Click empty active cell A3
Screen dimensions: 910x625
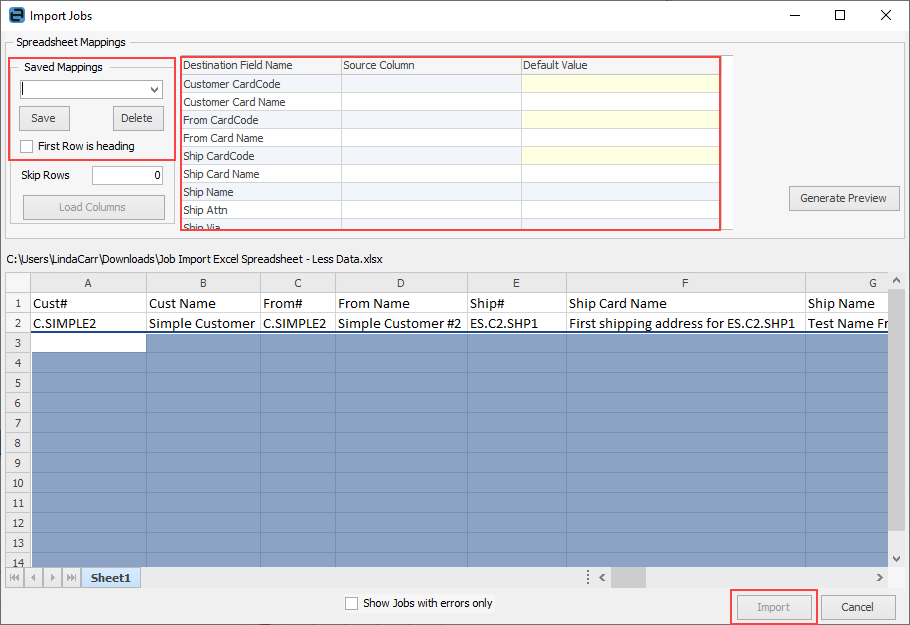(88, 343)
